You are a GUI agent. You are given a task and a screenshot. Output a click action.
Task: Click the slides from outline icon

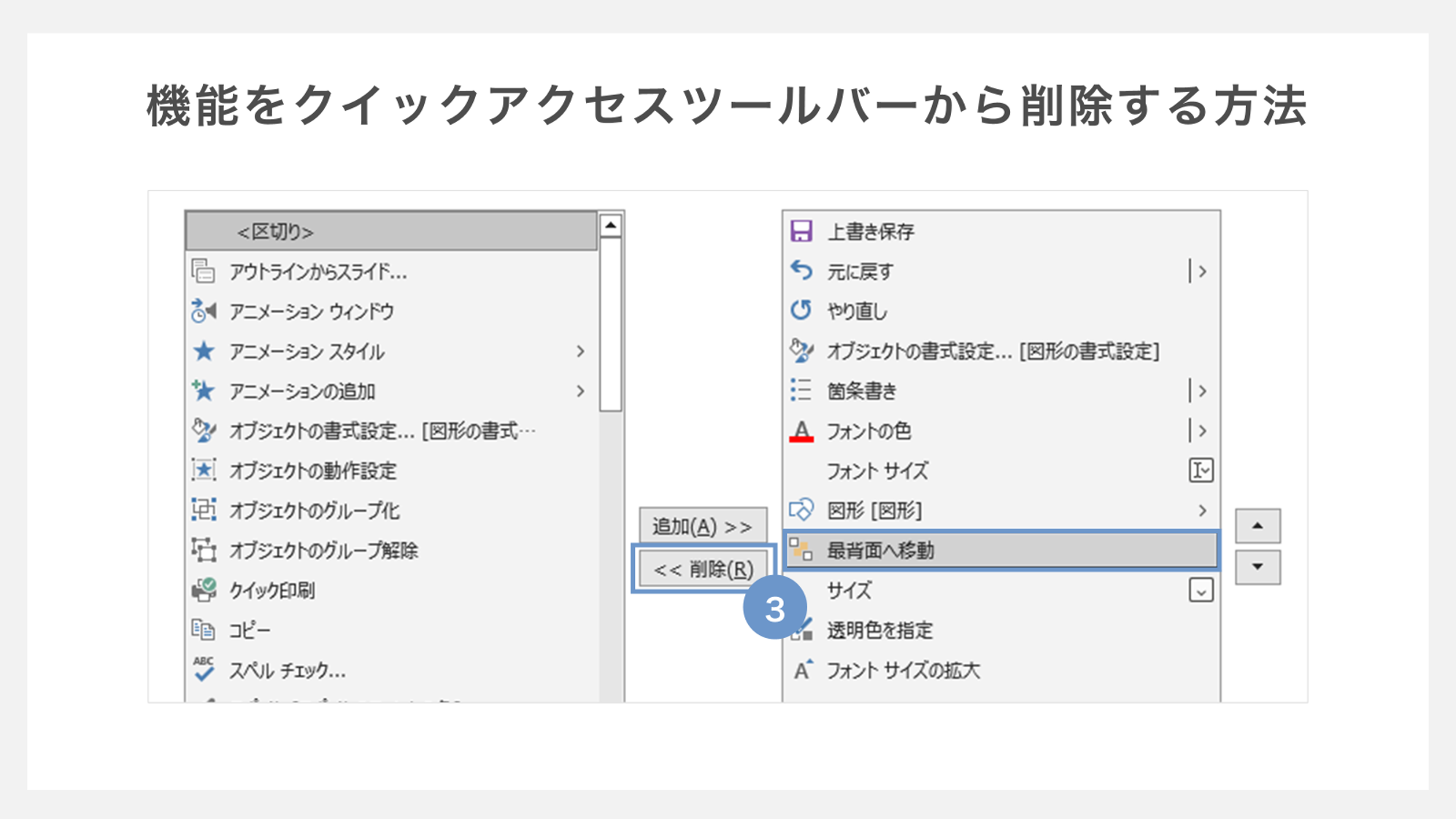click(204, 272)
